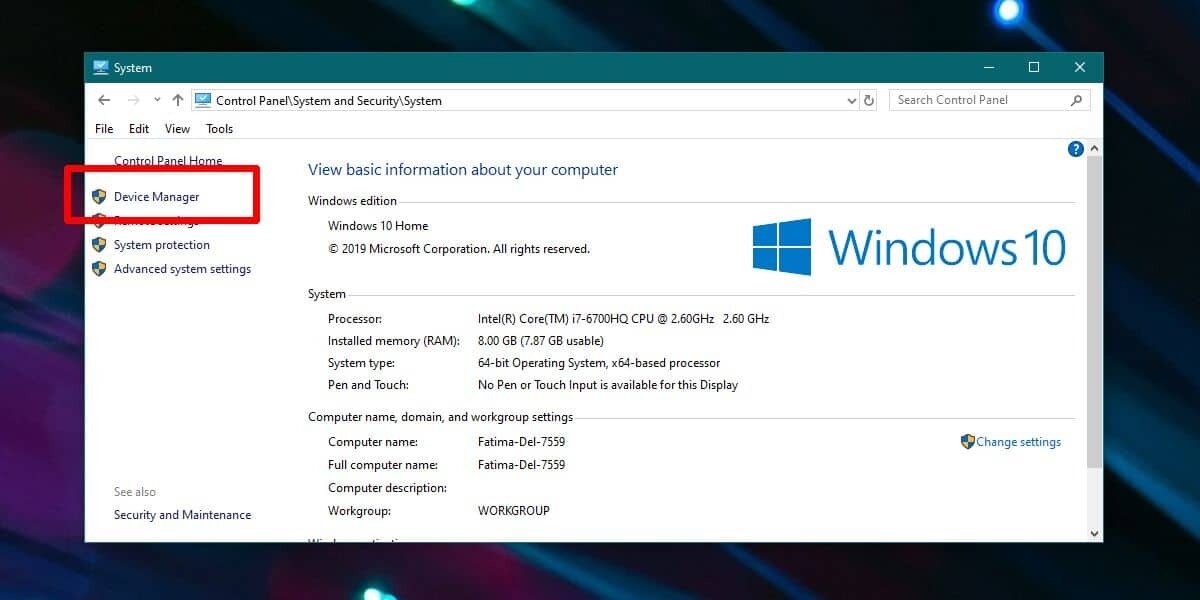Viewport: 1200px width, 600px height.
Task: Click the text '8.00 GB (7.87 GB usable)'
Action: [541, 341]
